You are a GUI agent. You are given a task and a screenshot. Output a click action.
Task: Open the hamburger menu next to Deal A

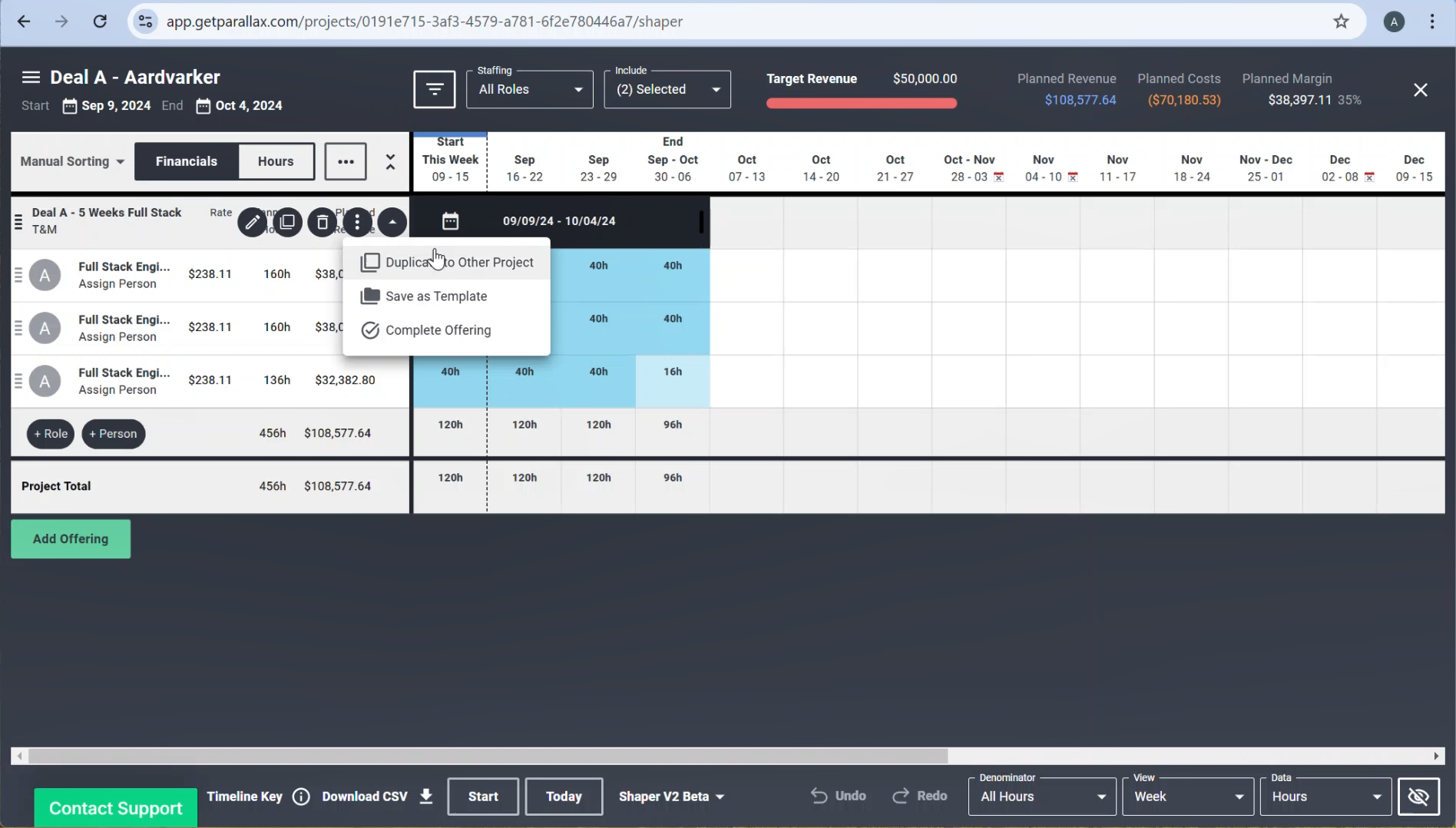[31, 76]
